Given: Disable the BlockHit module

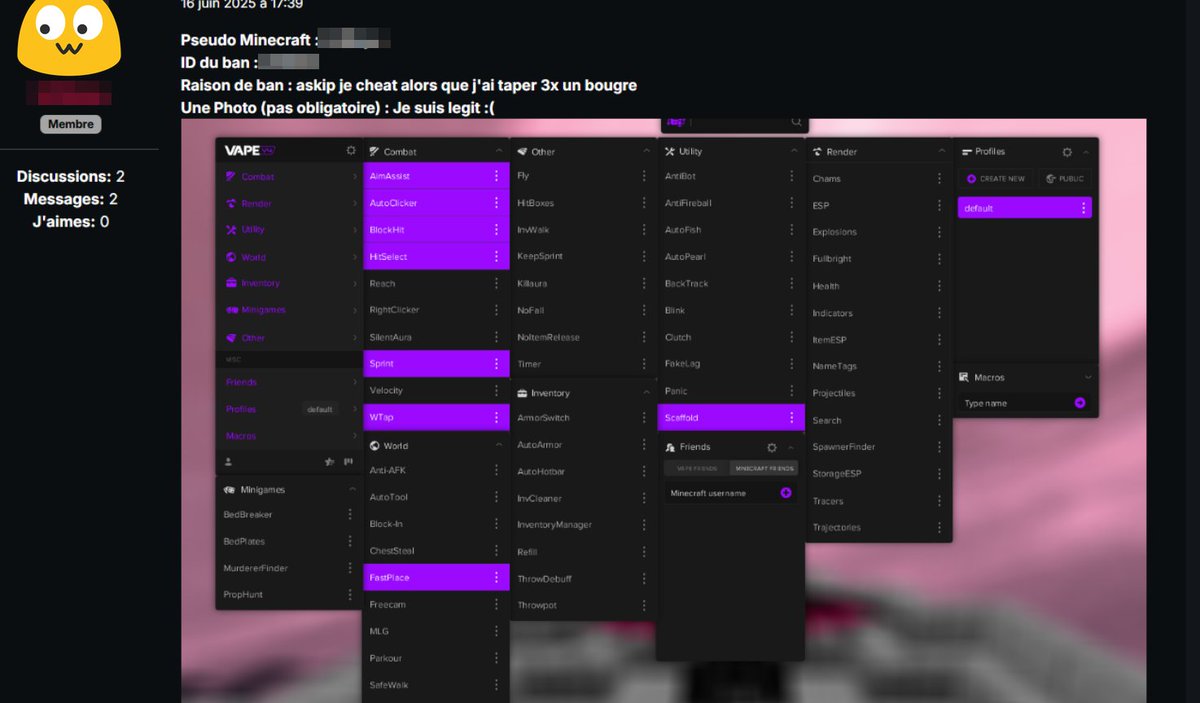Looking at the screenshot, I should pos(436,230).
